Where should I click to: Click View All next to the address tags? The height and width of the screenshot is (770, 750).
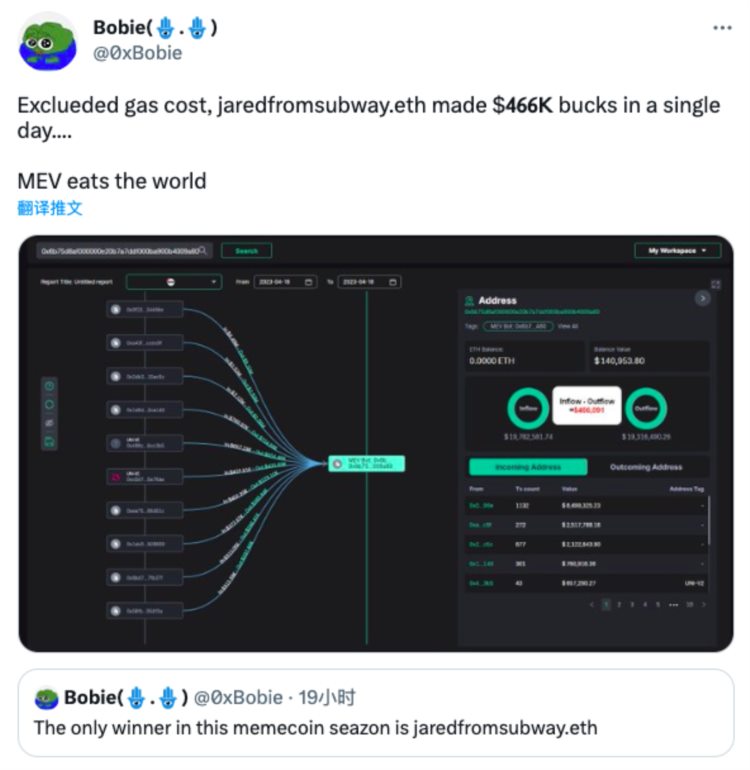(x=567, y=326)
